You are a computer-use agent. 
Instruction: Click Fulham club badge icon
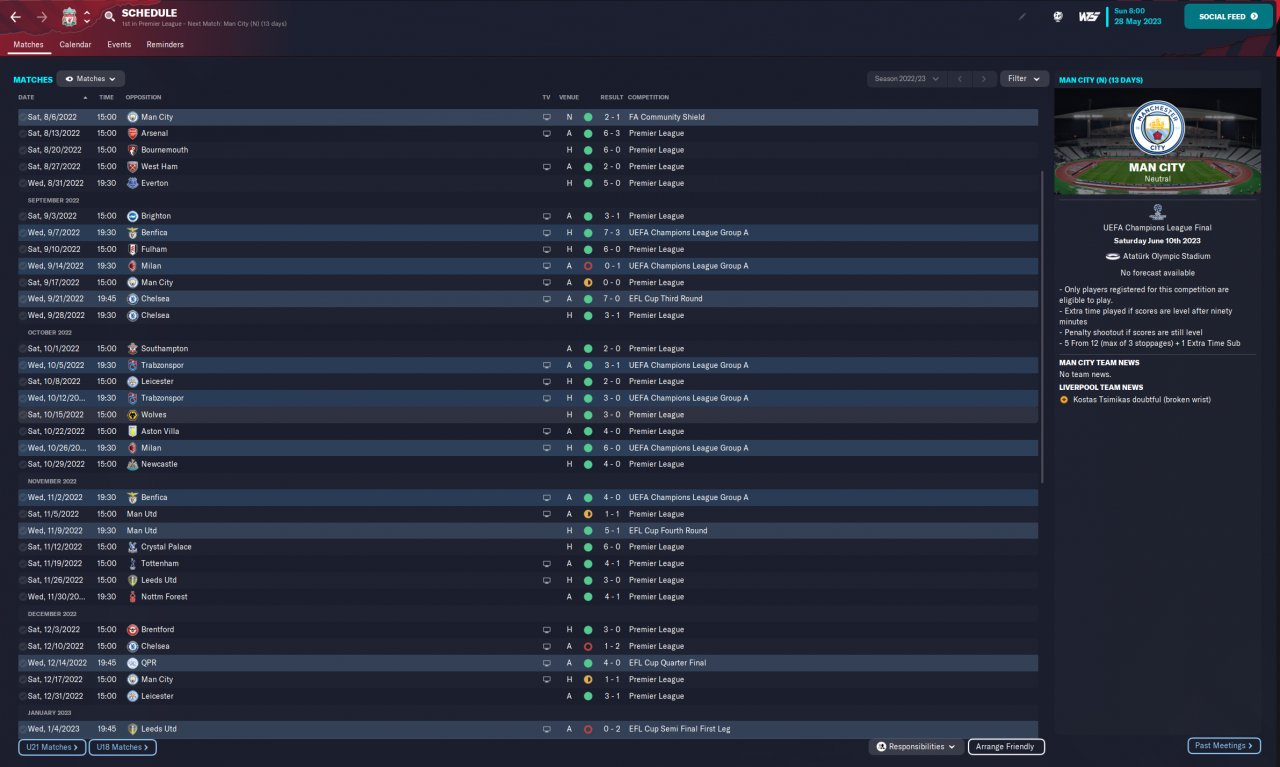pyautogui.click(x=133, y=249)
